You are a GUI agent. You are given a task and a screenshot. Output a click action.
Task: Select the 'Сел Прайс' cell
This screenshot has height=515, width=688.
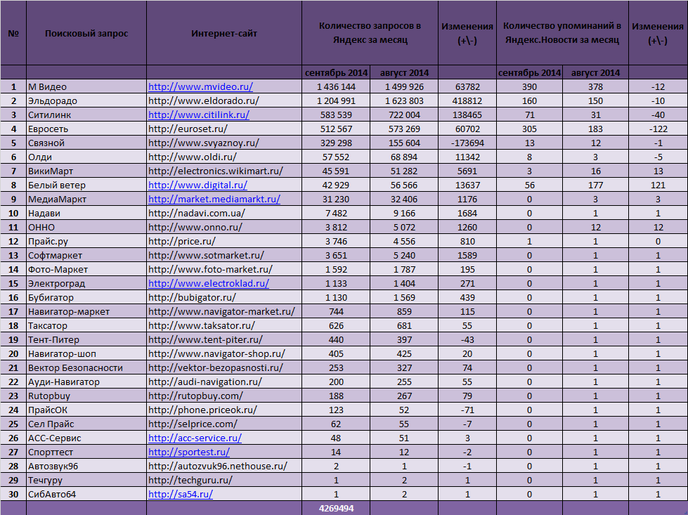[86, 424]
